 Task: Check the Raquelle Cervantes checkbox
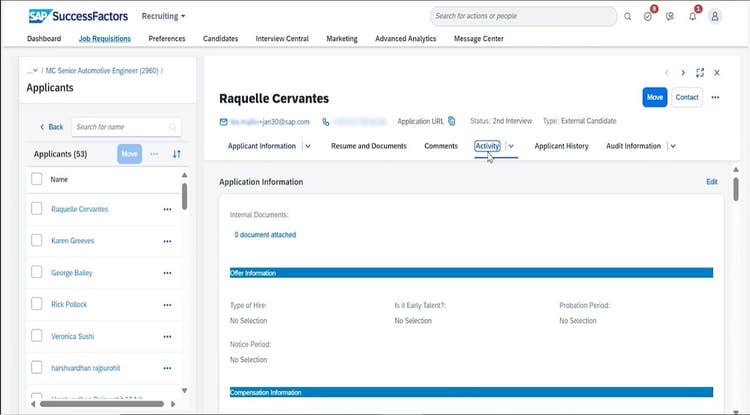(36, 209)
